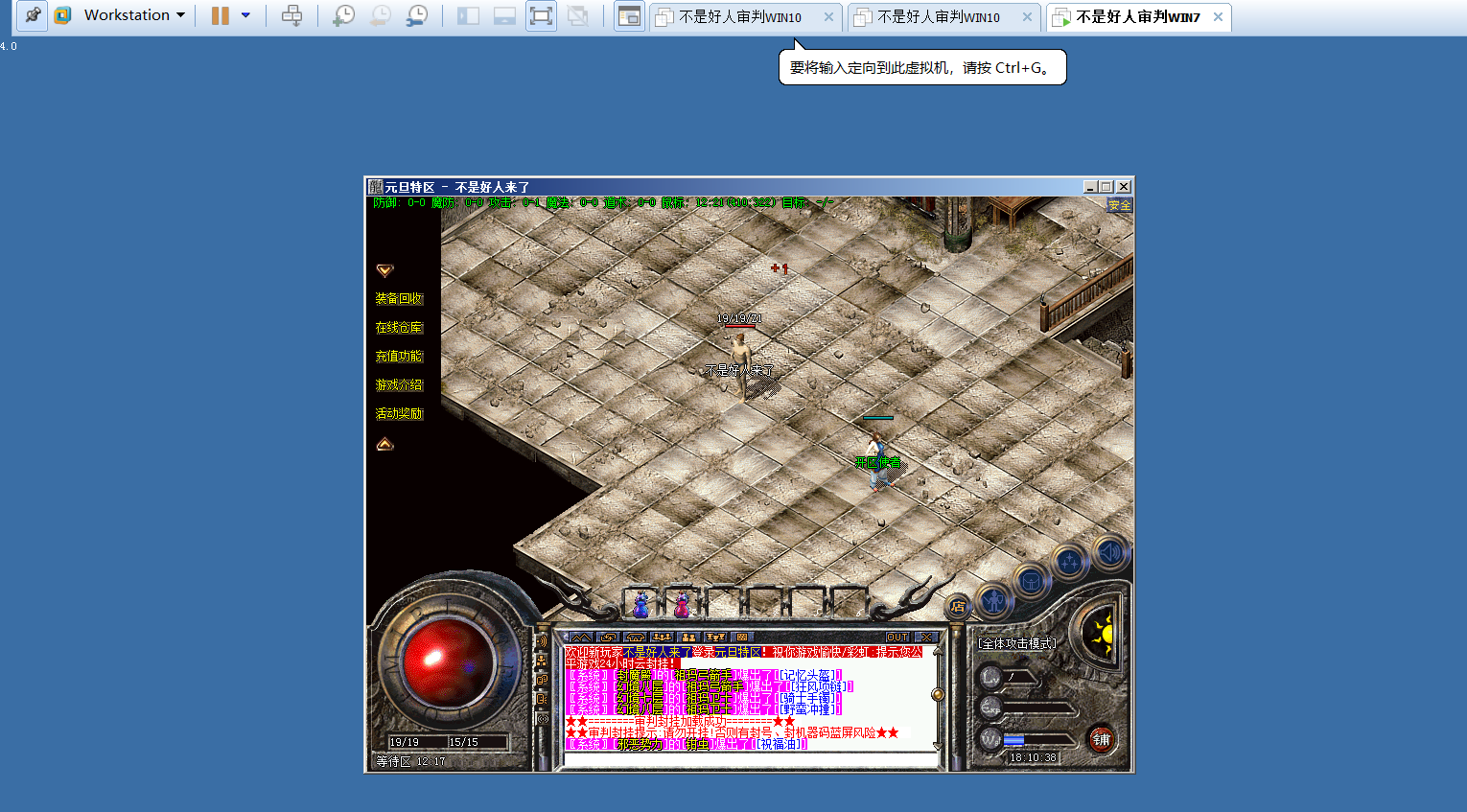The width and height of the screenshot is (1467, 812).
Task: Toggle the fourth channel icon beside the chat
Action: [542, 699]
